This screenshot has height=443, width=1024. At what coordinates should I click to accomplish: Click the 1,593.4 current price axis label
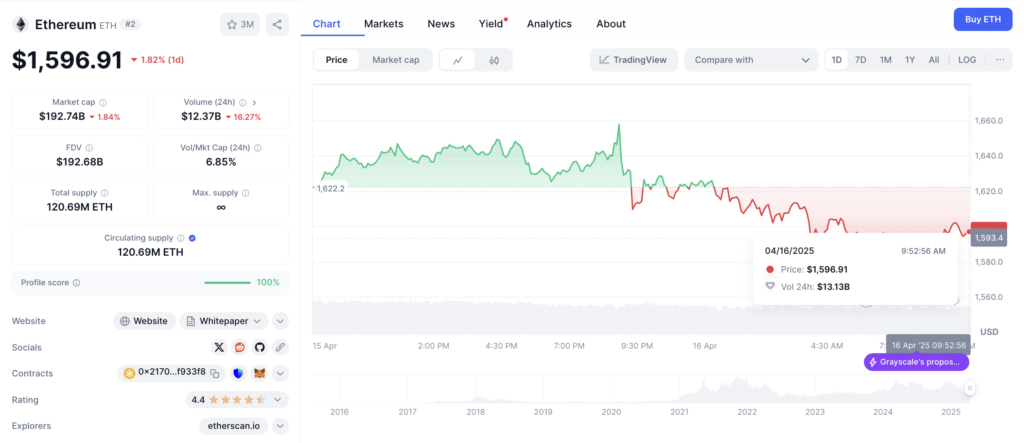tap(989, 238)
